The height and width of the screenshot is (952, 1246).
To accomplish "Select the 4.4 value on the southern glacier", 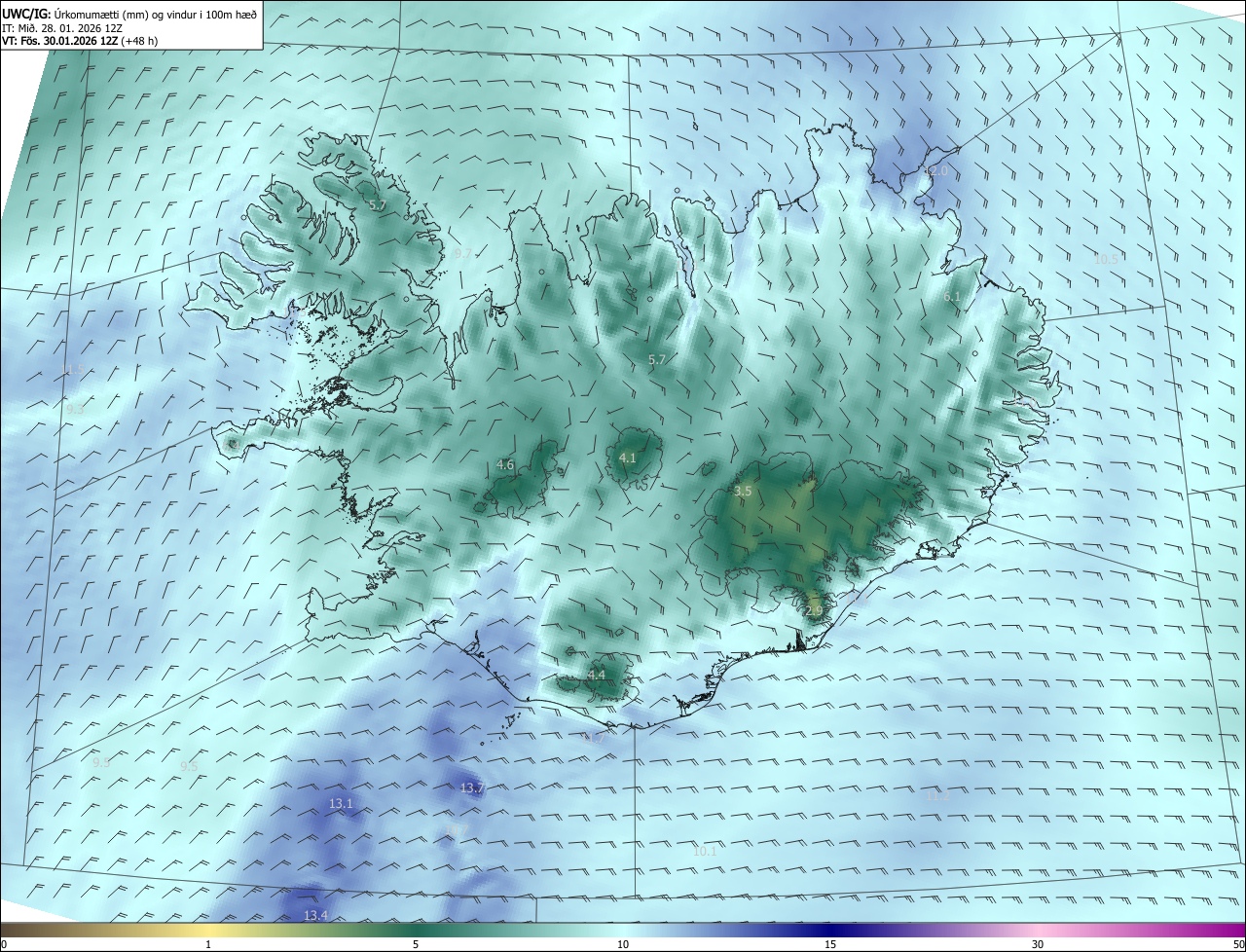I will [597, 675].
